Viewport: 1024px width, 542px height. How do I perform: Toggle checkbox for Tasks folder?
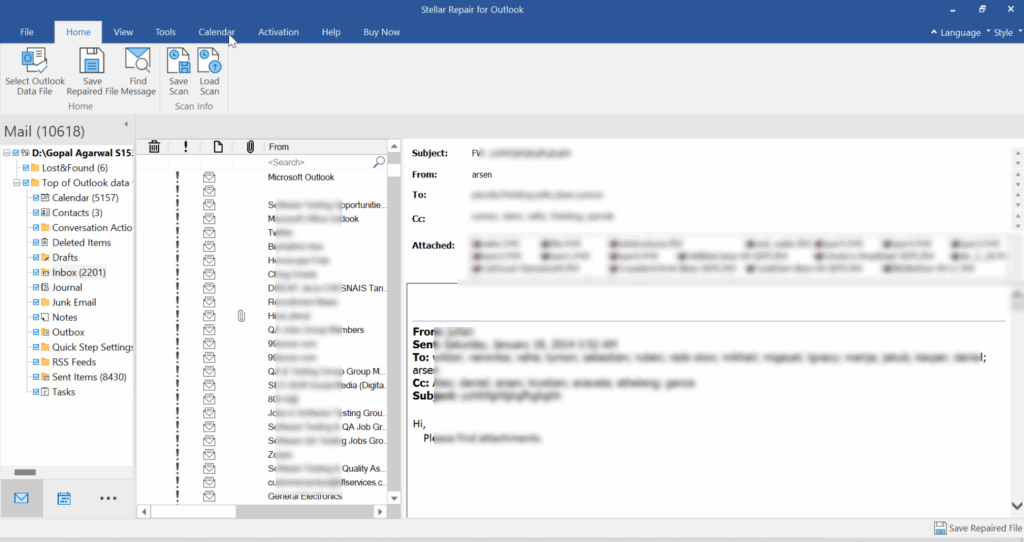pos(36,392)
